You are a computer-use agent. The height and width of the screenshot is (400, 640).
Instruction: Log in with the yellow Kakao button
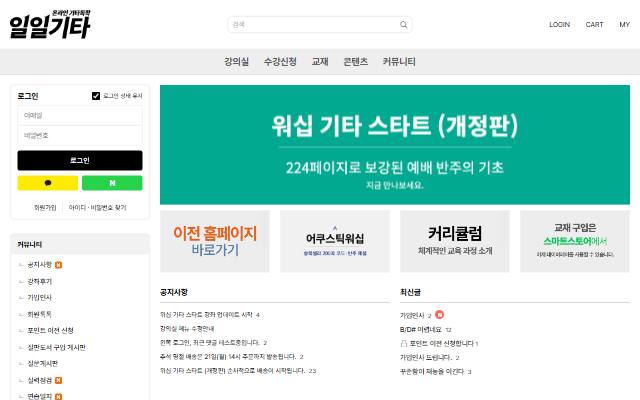(x=48, y=183)
